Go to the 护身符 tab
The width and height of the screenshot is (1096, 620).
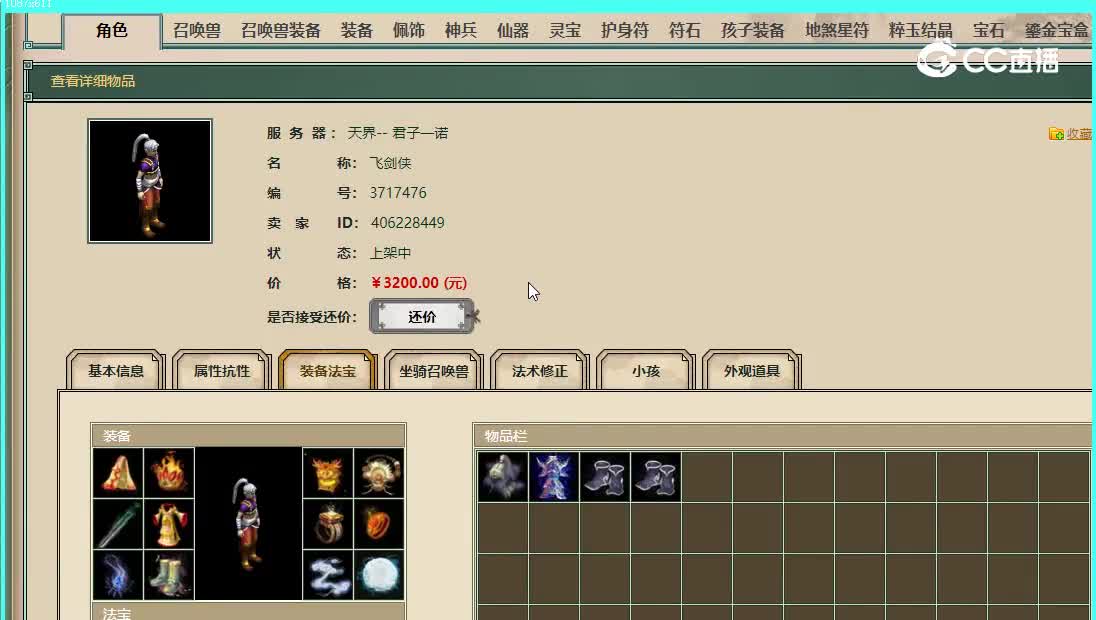pos(625,31)
